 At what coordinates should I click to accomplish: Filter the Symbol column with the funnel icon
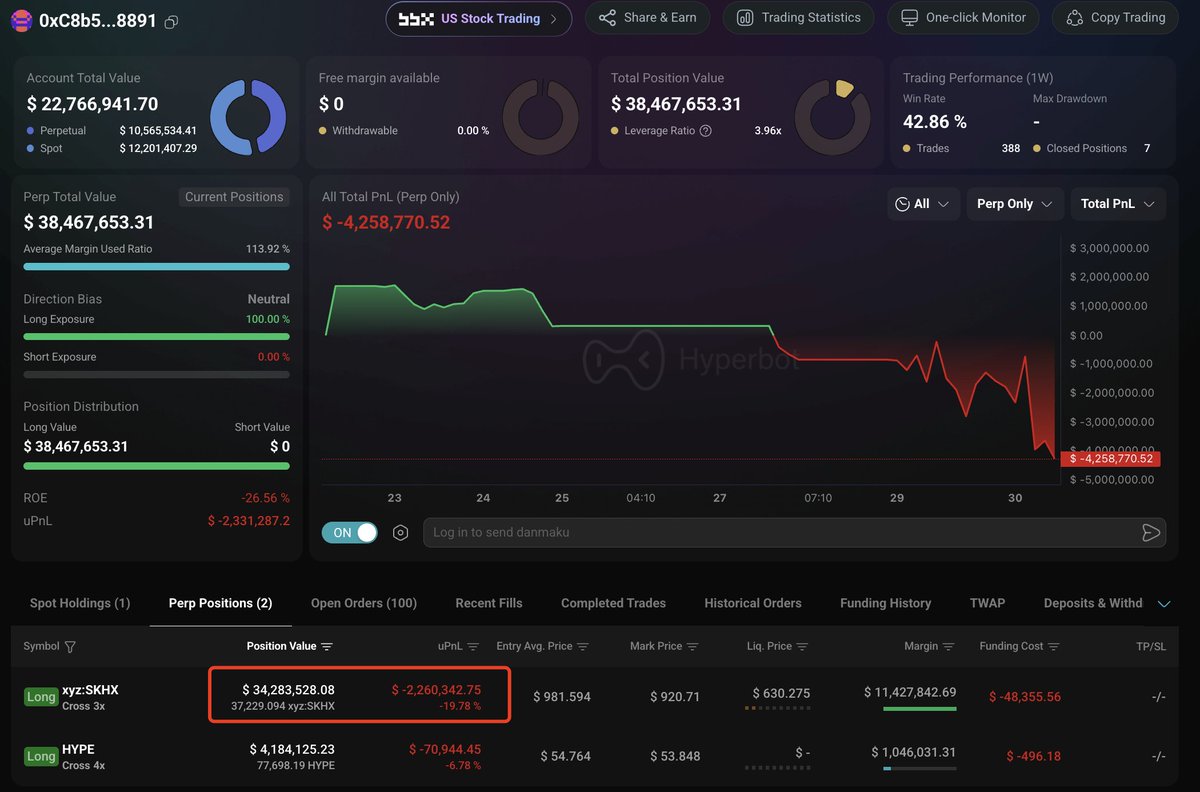click(x=70, y=647)
